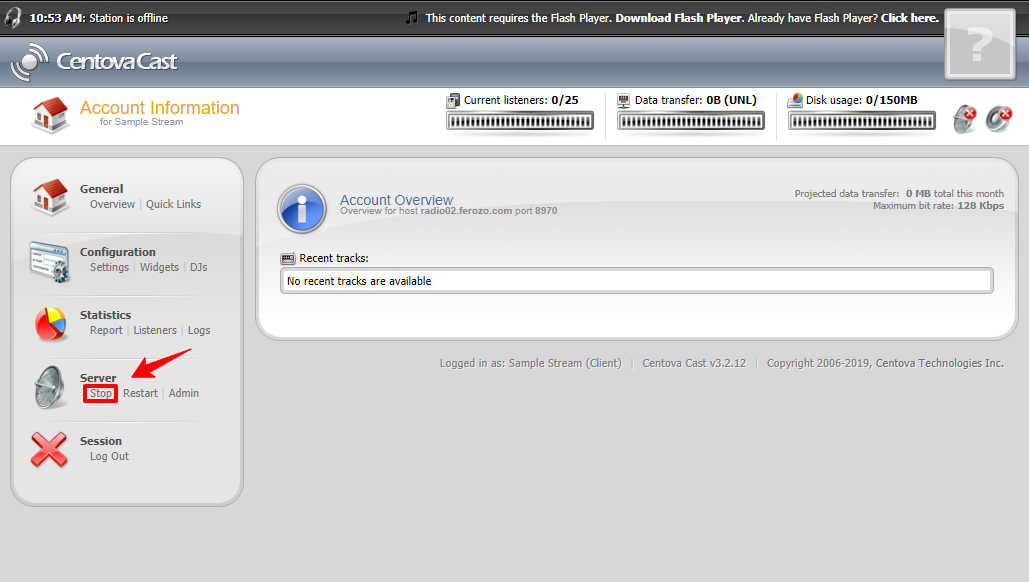The height and width of the screenshot is (582, 1029).
Task: Click the Statistics section heading
Action: (106, 315)
